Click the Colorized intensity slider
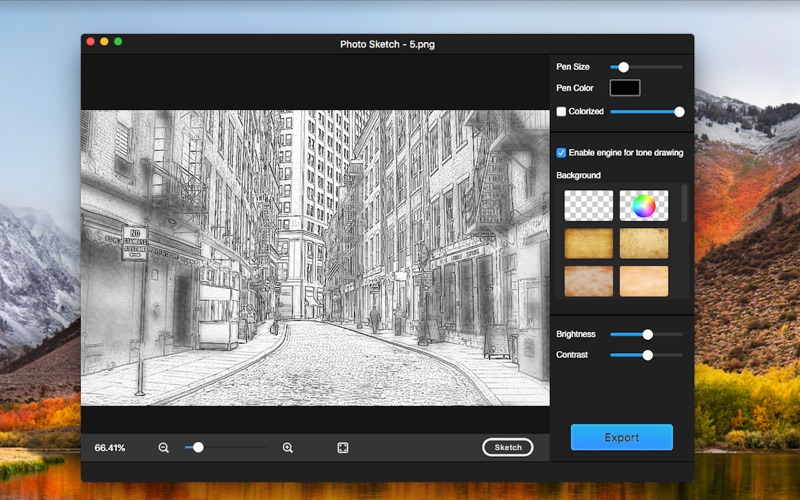 [679, 112]
